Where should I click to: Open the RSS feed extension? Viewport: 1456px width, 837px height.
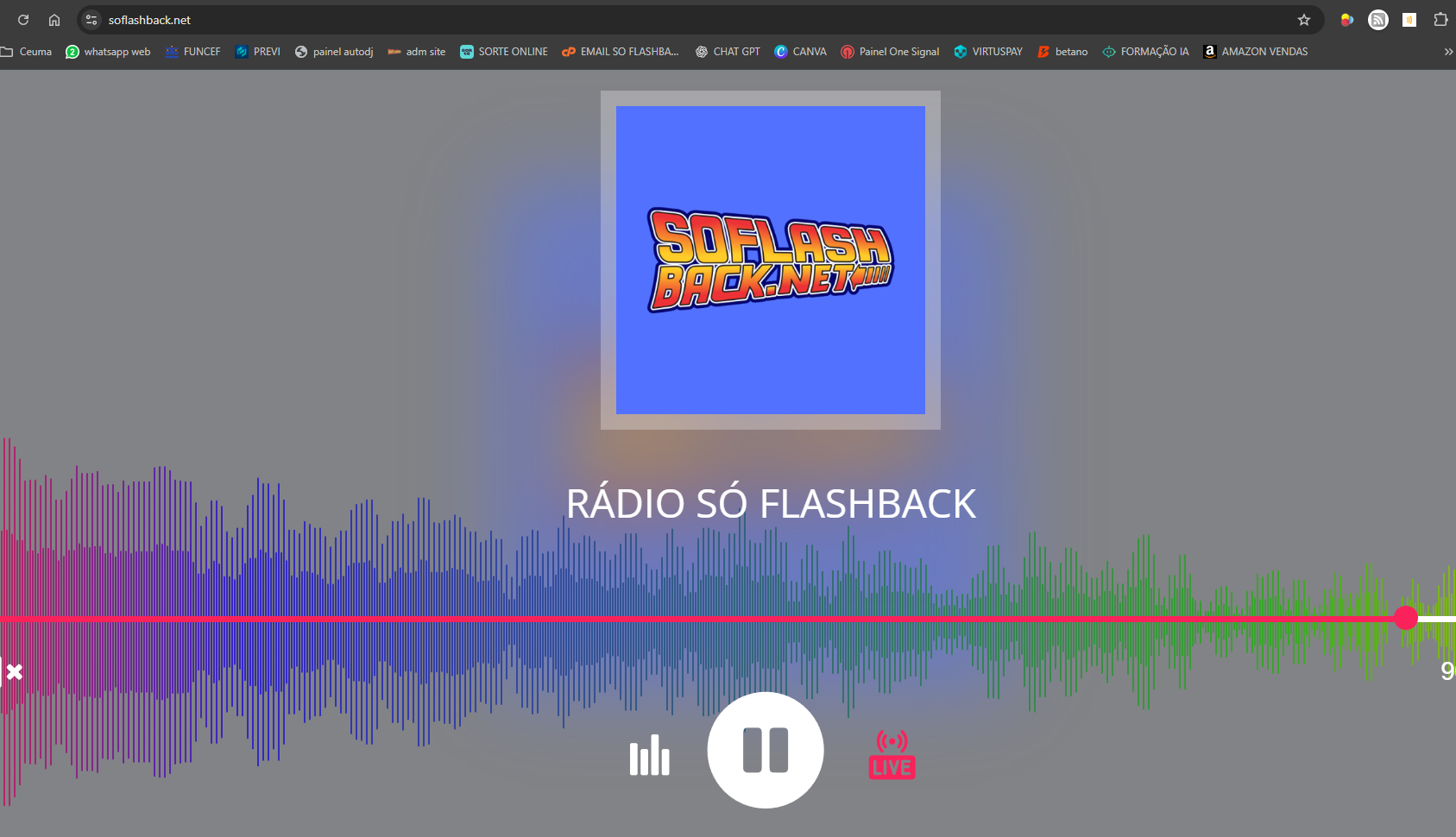1378,20
